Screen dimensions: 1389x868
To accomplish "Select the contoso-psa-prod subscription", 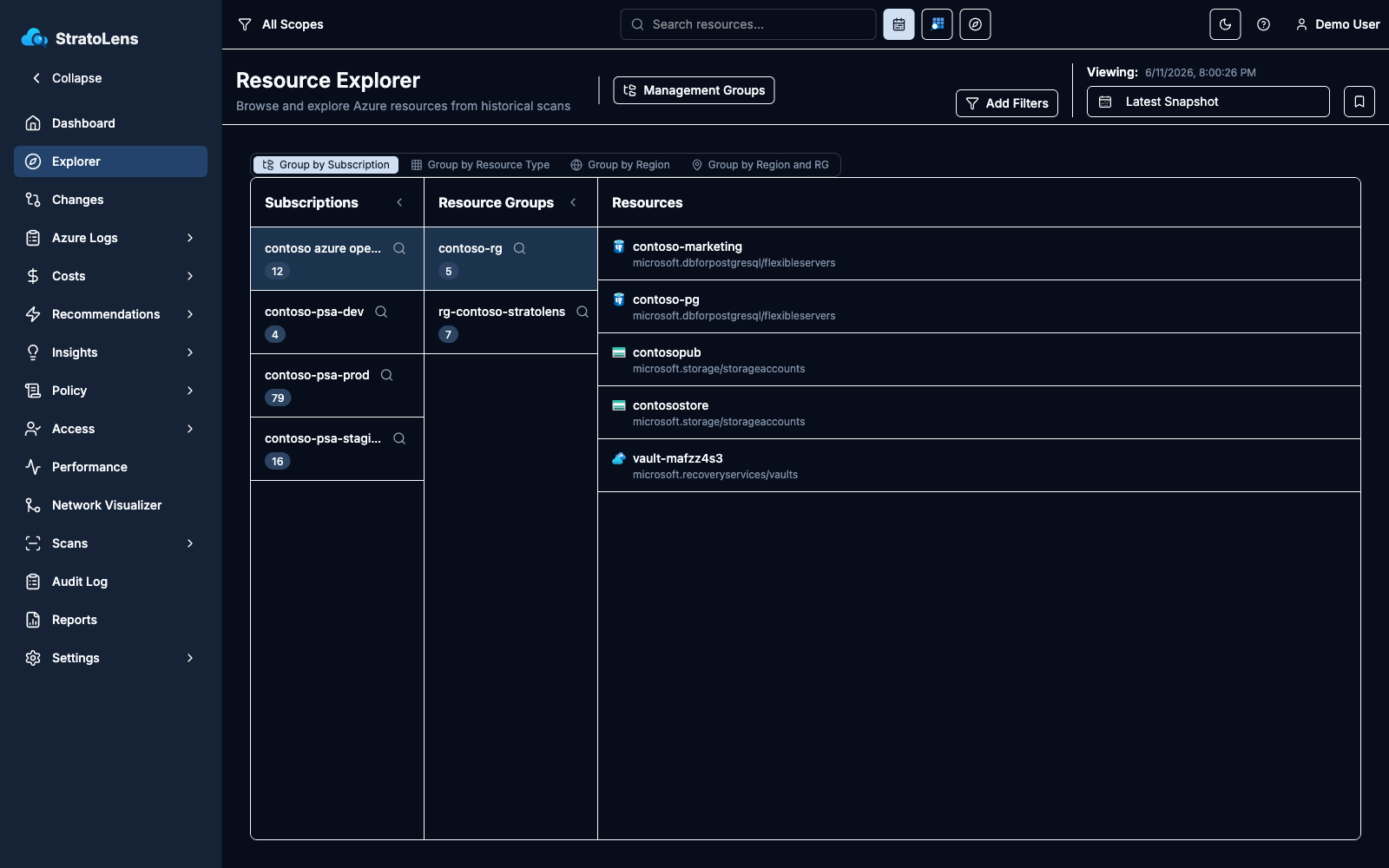I will tap(337, 385).
